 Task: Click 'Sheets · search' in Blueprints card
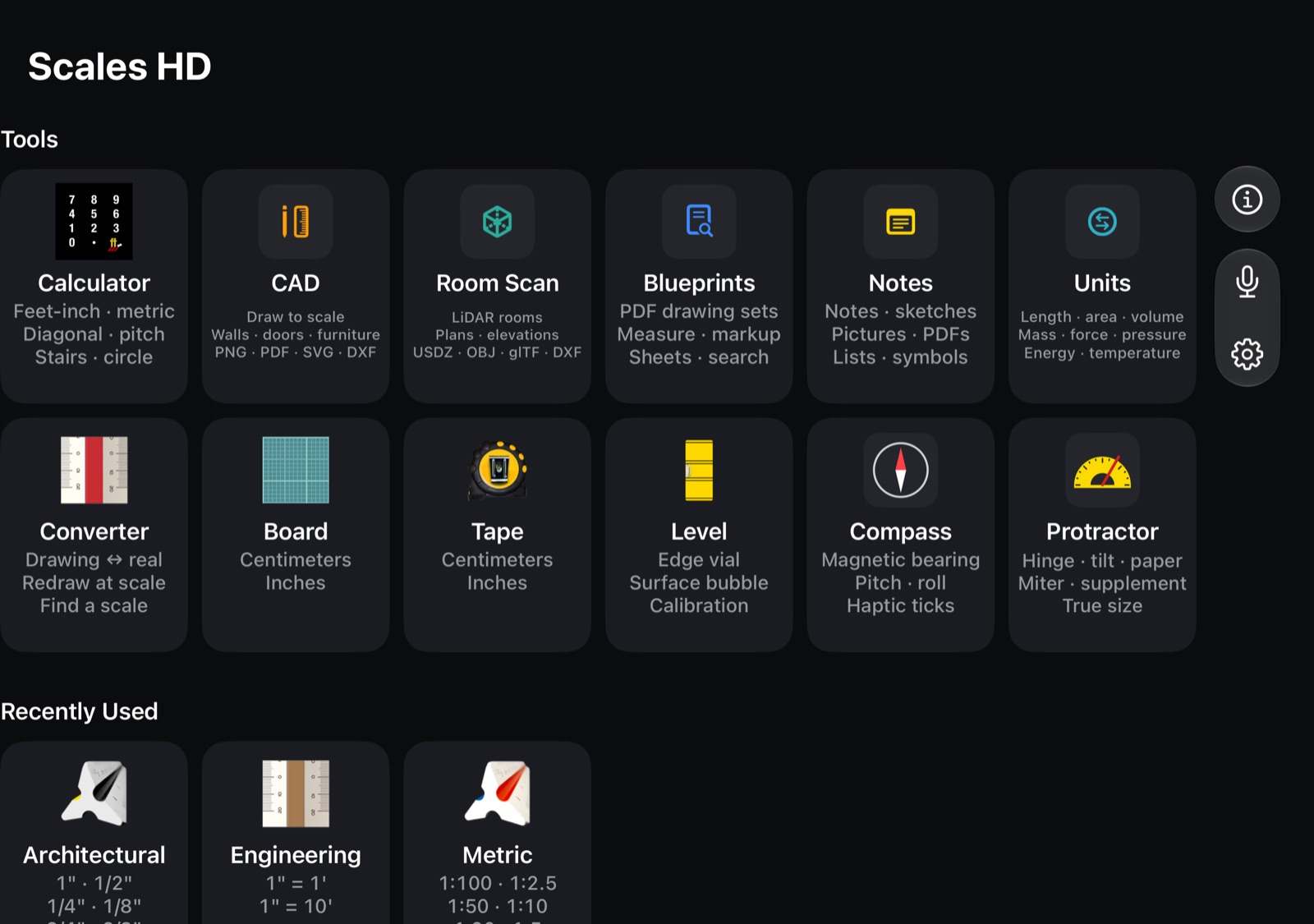(x=699, y=357)
